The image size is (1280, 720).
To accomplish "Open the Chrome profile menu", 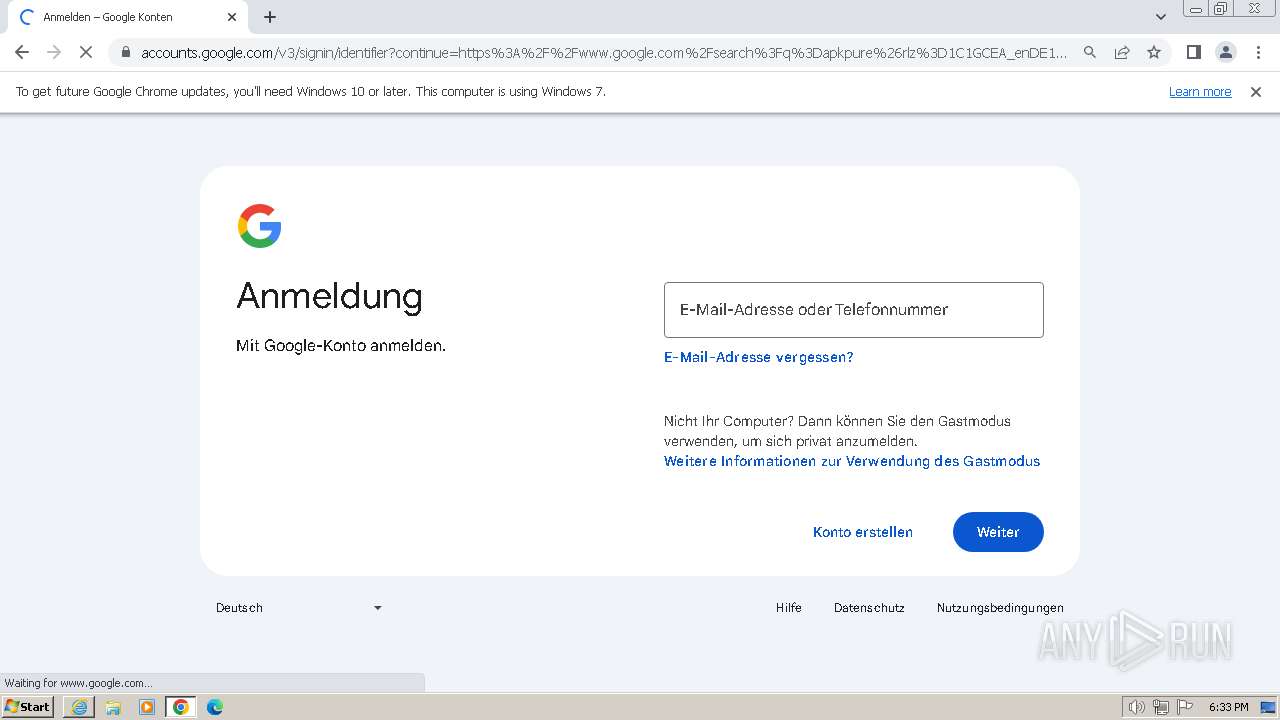I will pos(1225,52).
